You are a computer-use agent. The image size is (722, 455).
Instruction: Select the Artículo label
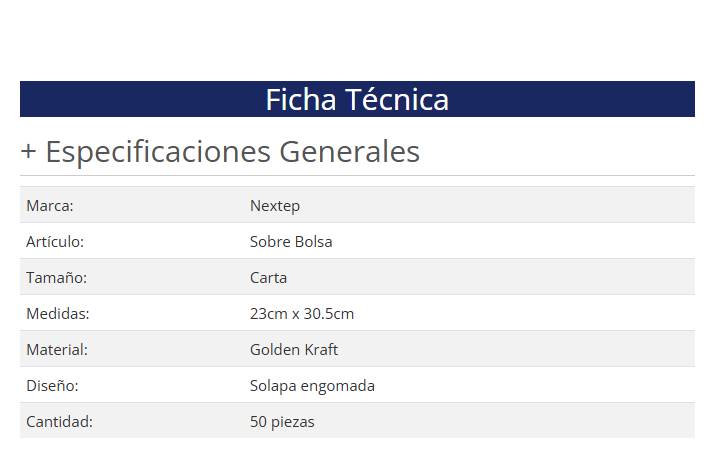pyautogui.click(x=55, y=242)
